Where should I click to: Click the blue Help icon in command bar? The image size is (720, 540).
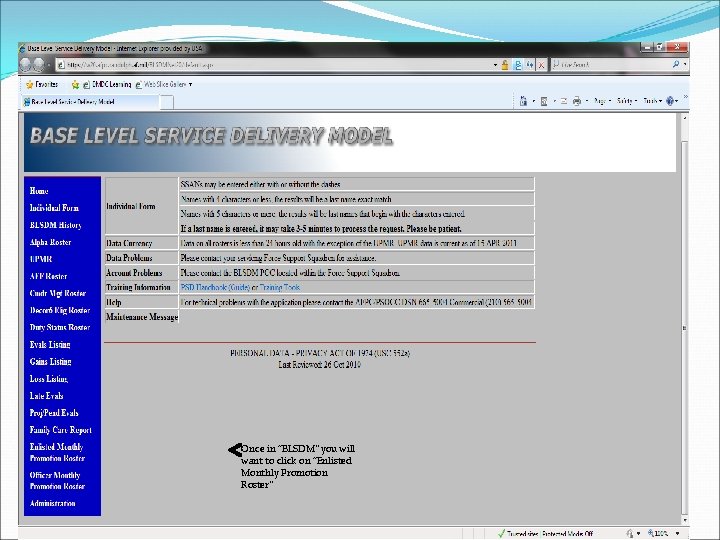pyautogui.click(x=670, y=101)
